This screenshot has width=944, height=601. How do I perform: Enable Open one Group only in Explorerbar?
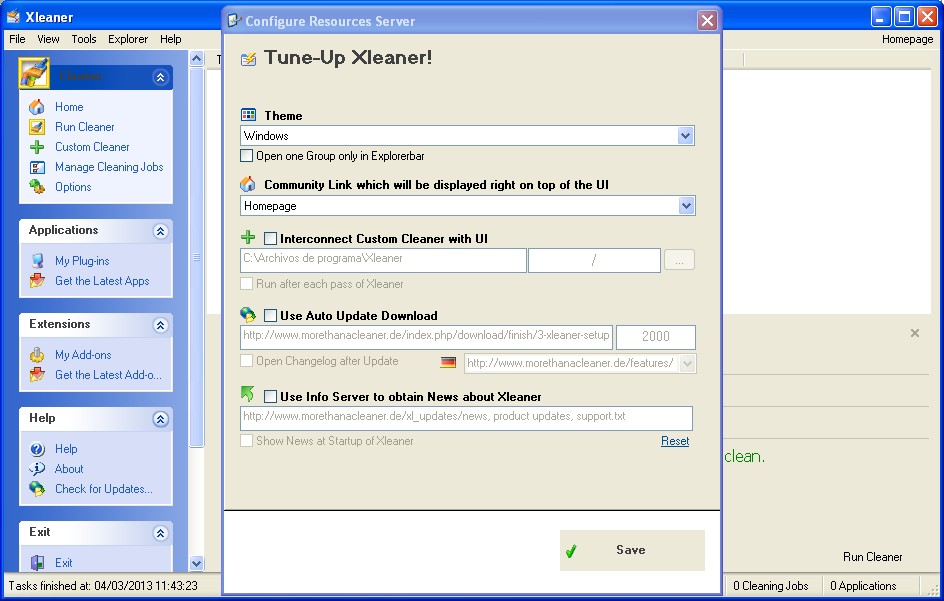246,156
